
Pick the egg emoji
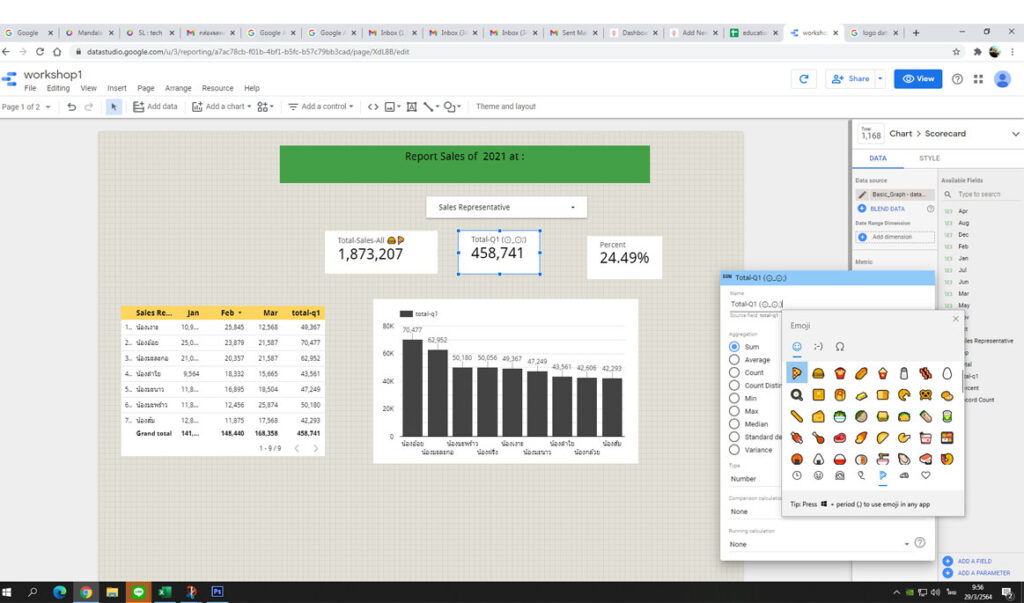(x=947, y=374)
